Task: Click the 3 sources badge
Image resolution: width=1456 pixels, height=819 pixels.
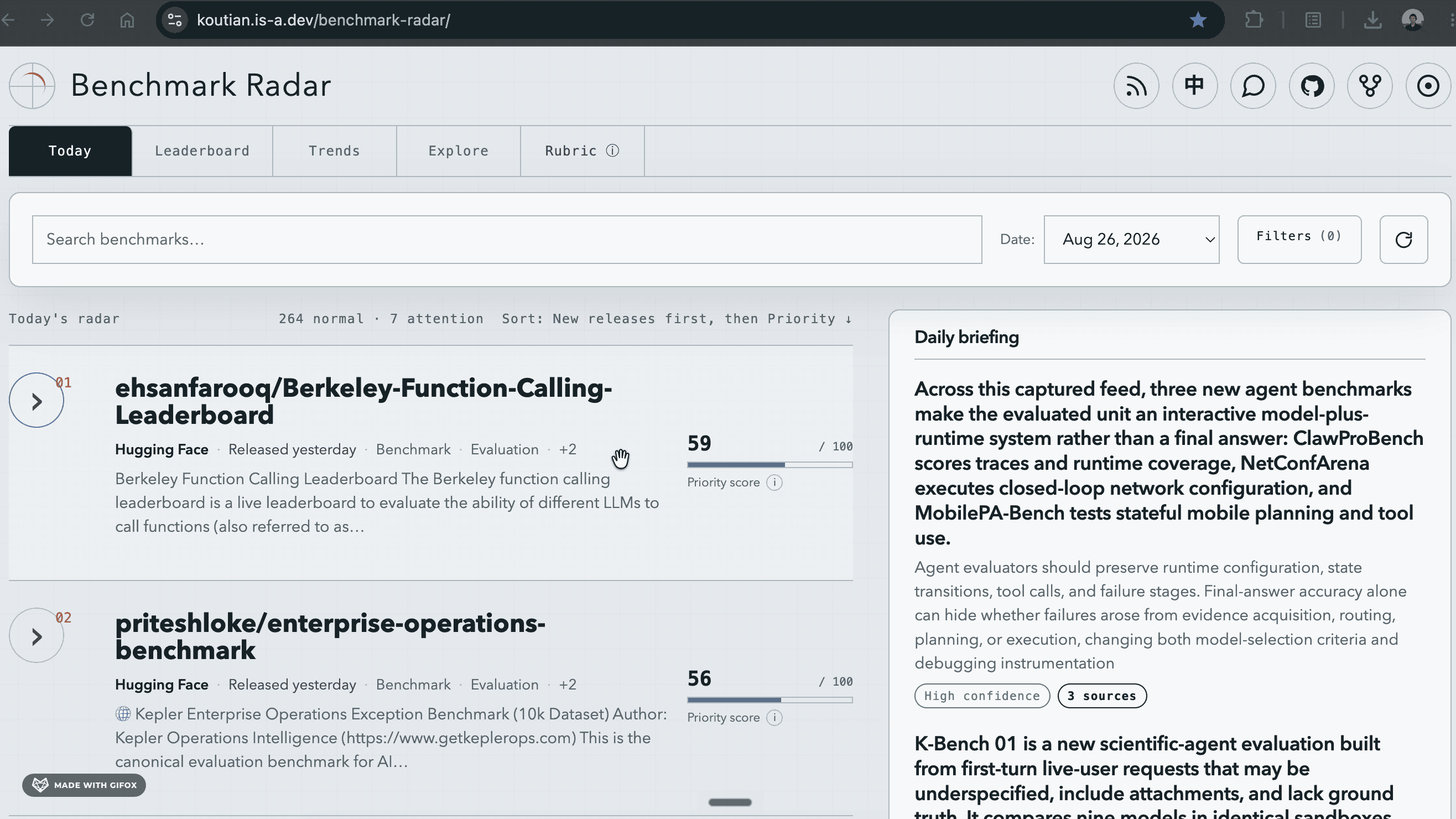Action: [1101, 696]
